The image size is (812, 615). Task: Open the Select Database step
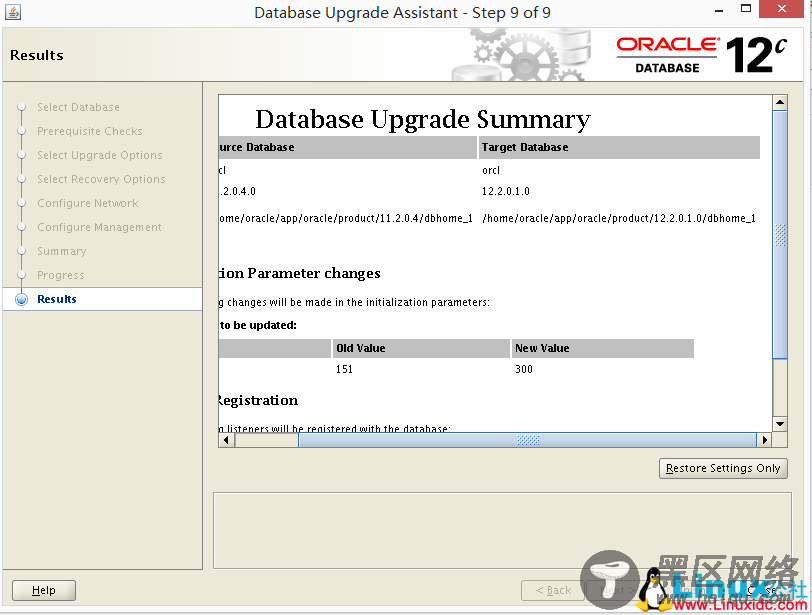point(78,107)
